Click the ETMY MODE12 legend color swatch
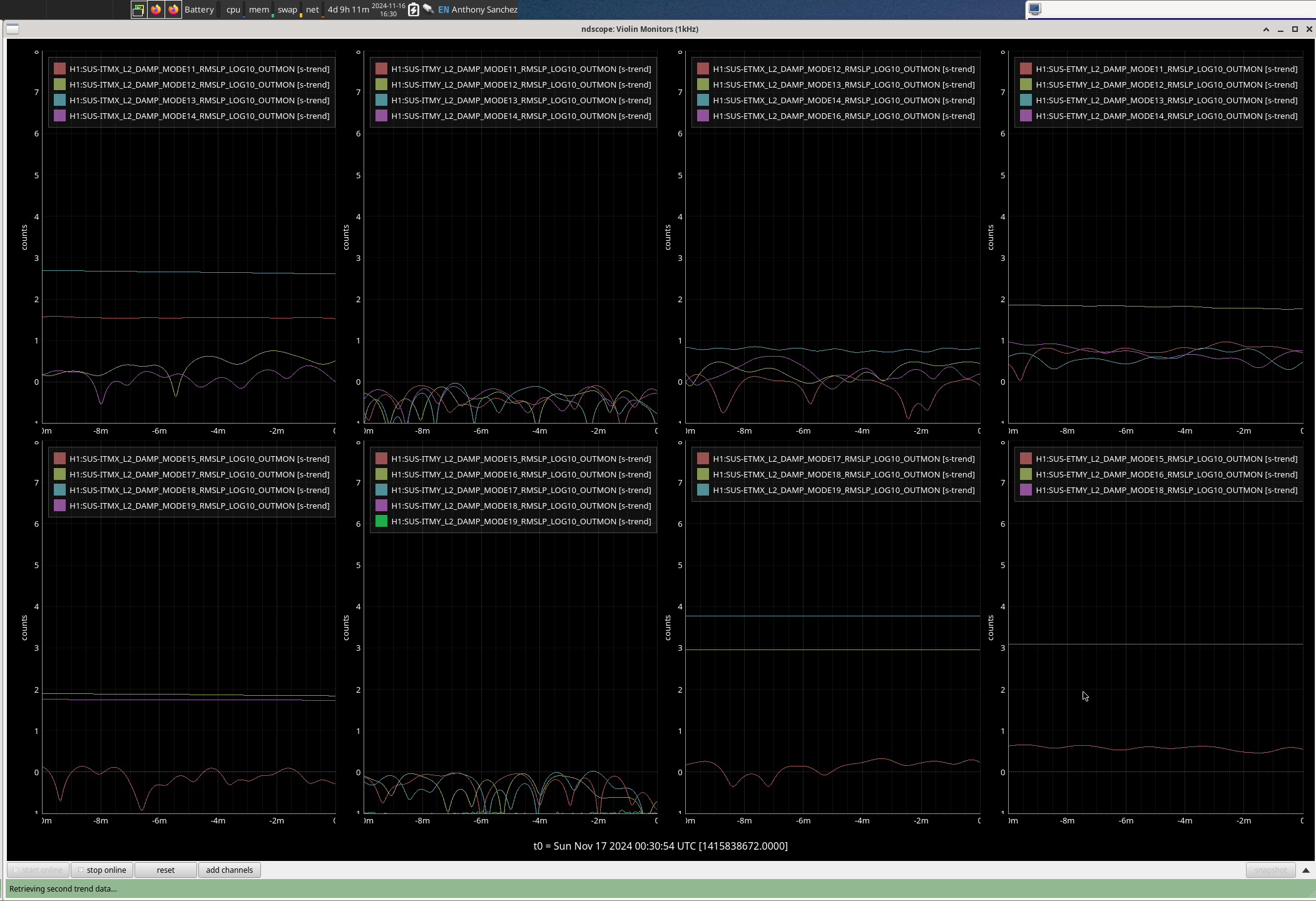 click(x=1026, y=84)
